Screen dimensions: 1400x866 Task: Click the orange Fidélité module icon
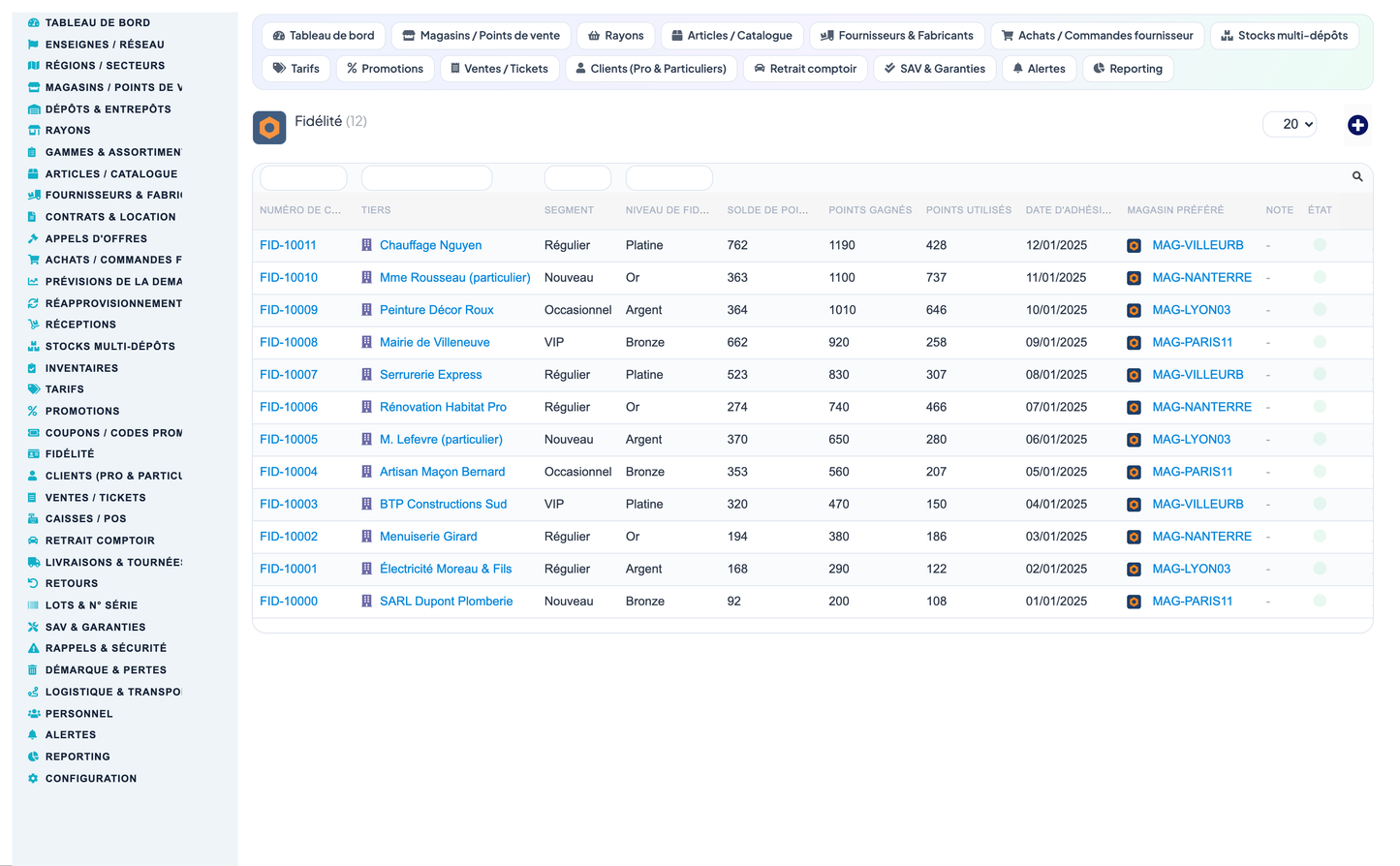coord(269,128)
